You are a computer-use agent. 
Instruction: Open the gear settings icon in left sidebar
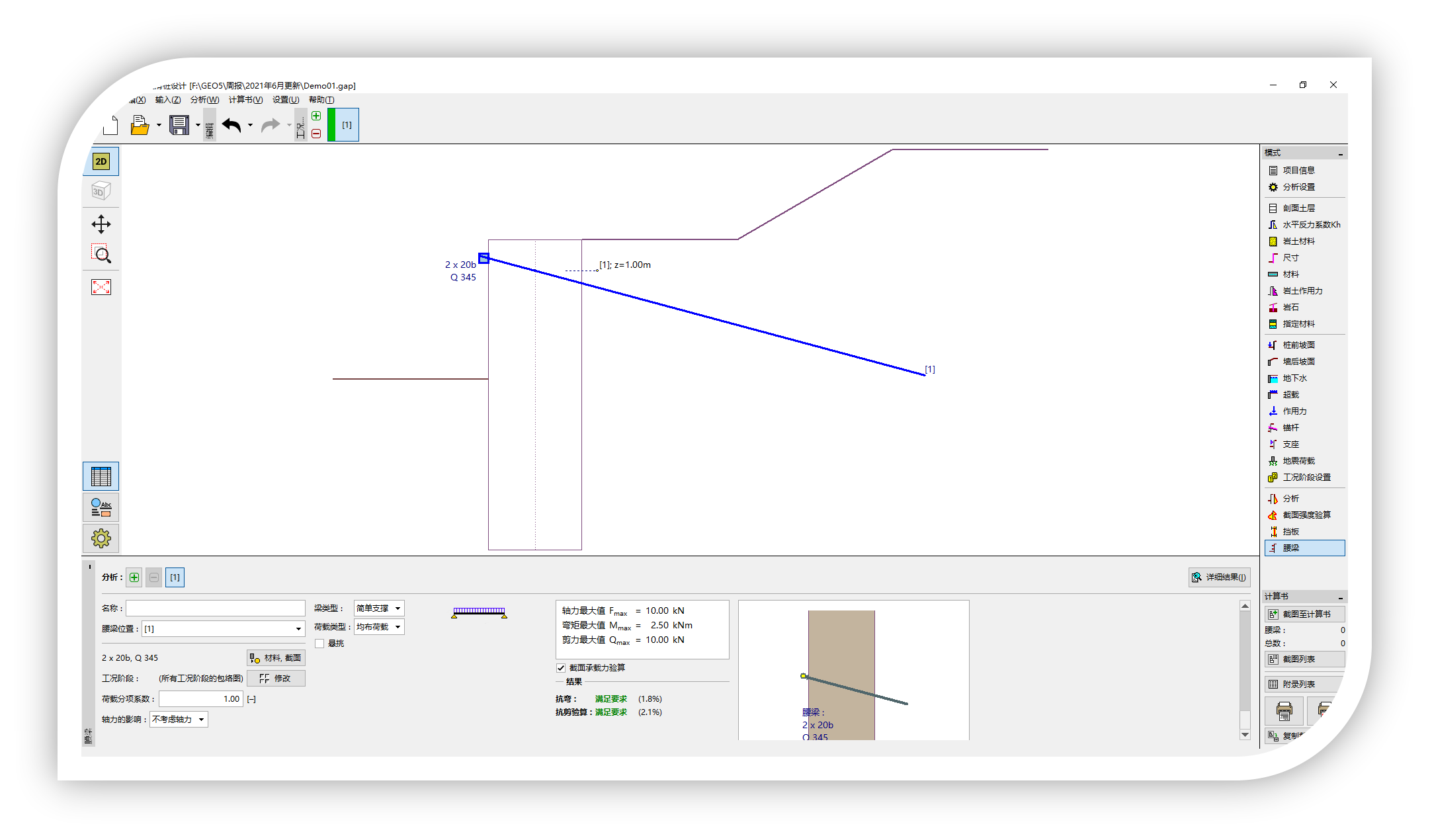101,538
